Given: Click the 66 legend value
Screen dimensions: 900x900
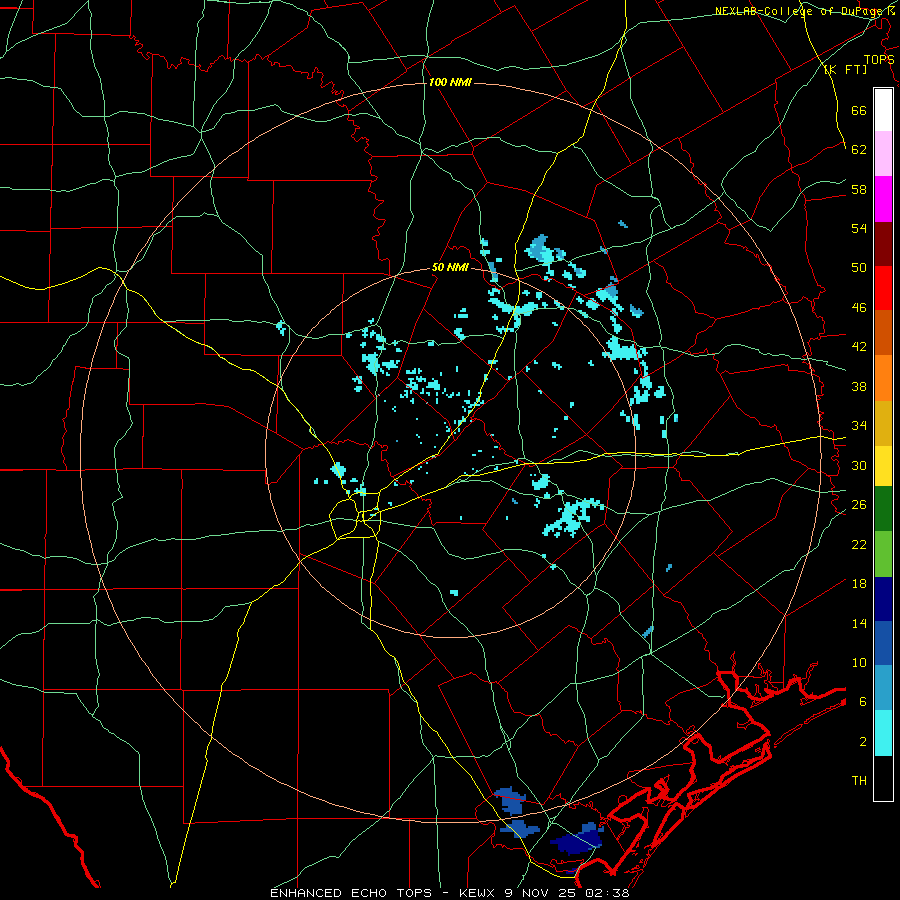Looking at the screenshot, I should (859, 110).
